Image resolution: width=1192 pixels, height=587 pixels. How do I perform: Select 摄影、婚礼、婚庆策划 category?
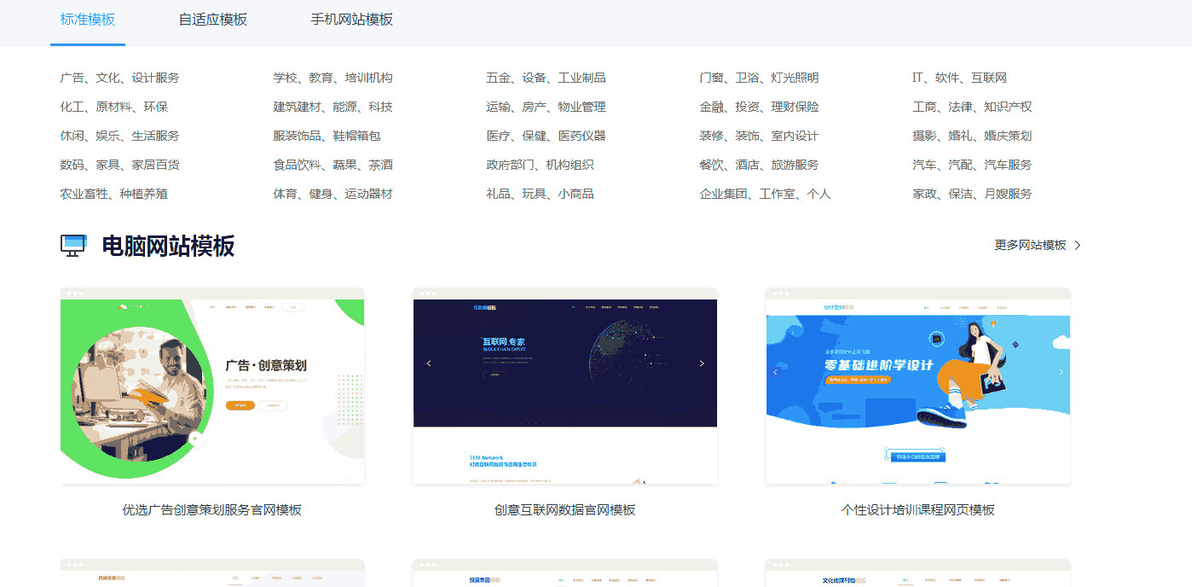click(x=972, y=135)
